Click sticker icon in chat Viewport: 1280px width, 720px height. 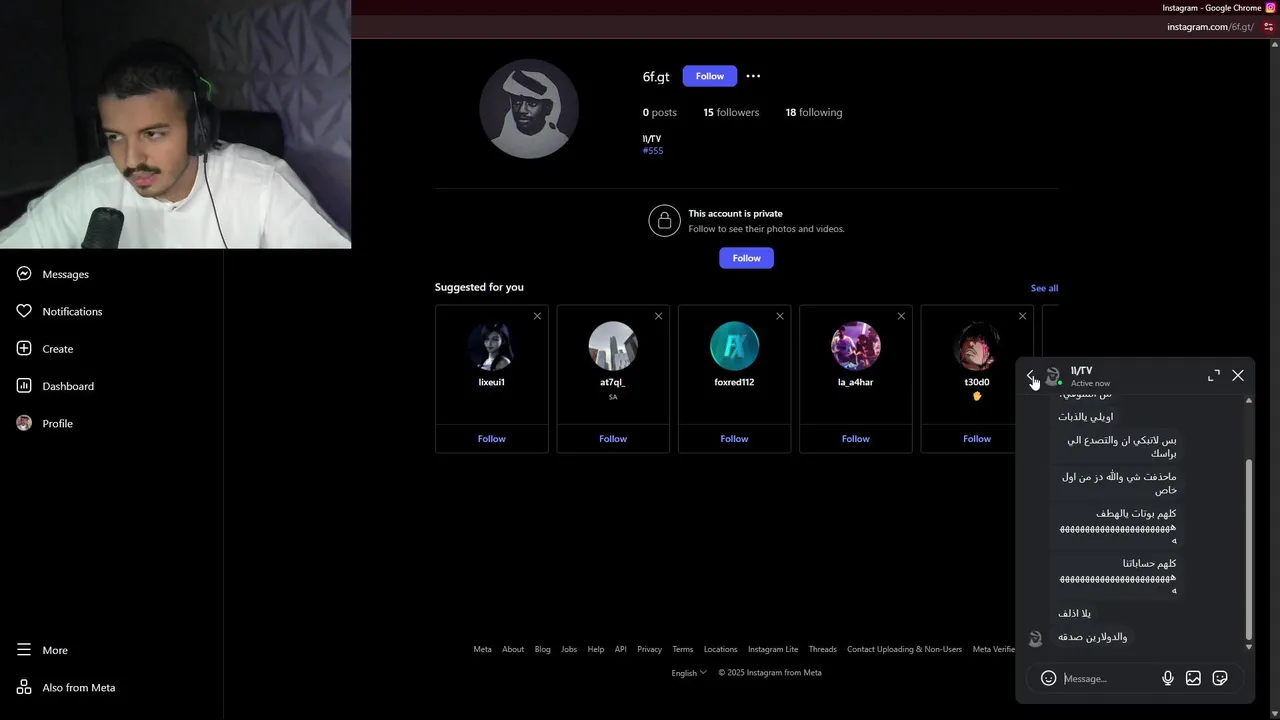coord(1220,678)
